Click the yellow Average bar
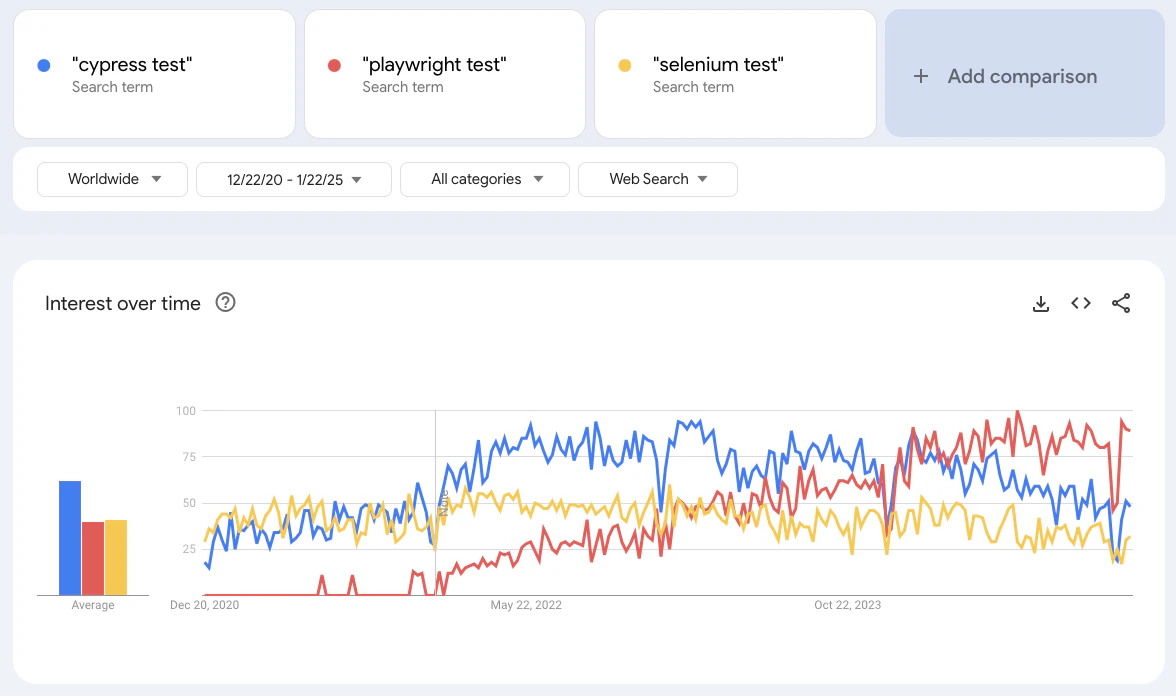Screen dimensions: 1176x696 pyautogui.click(x=116, y=557)
